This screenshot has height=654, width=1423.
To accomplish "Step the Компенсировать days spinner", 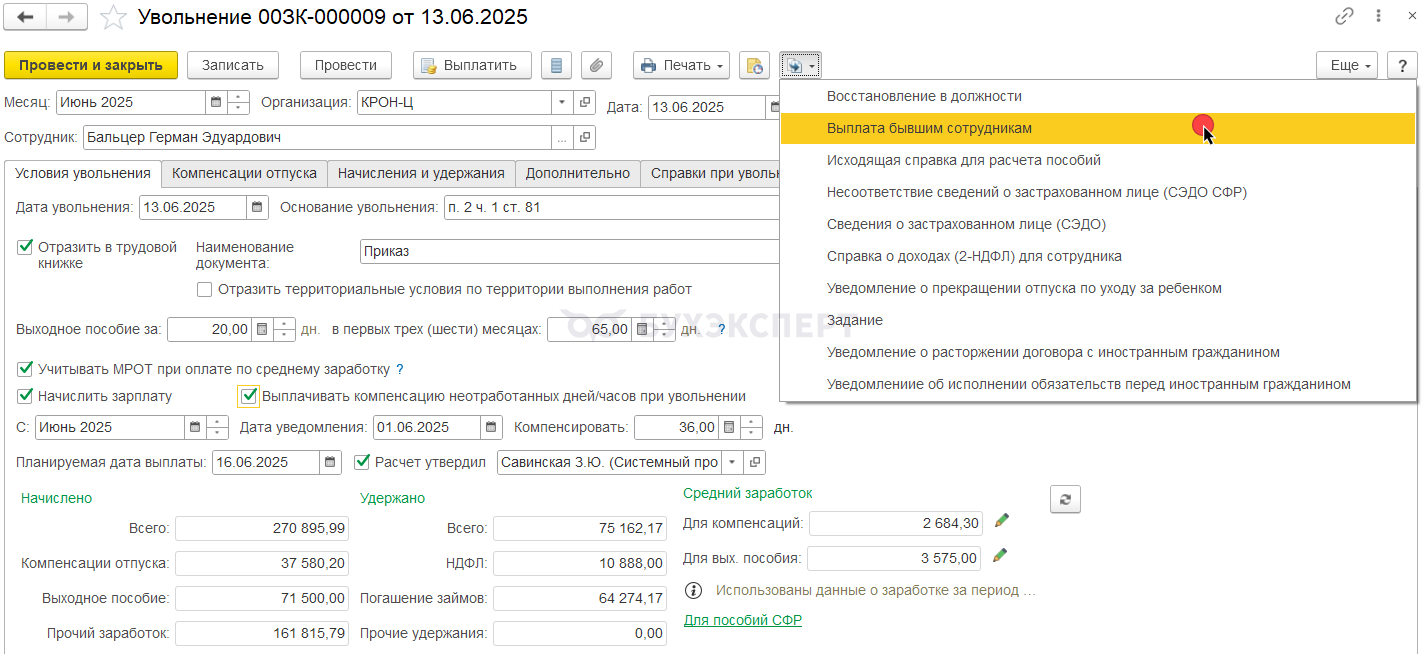I will [x=752, y=427].
